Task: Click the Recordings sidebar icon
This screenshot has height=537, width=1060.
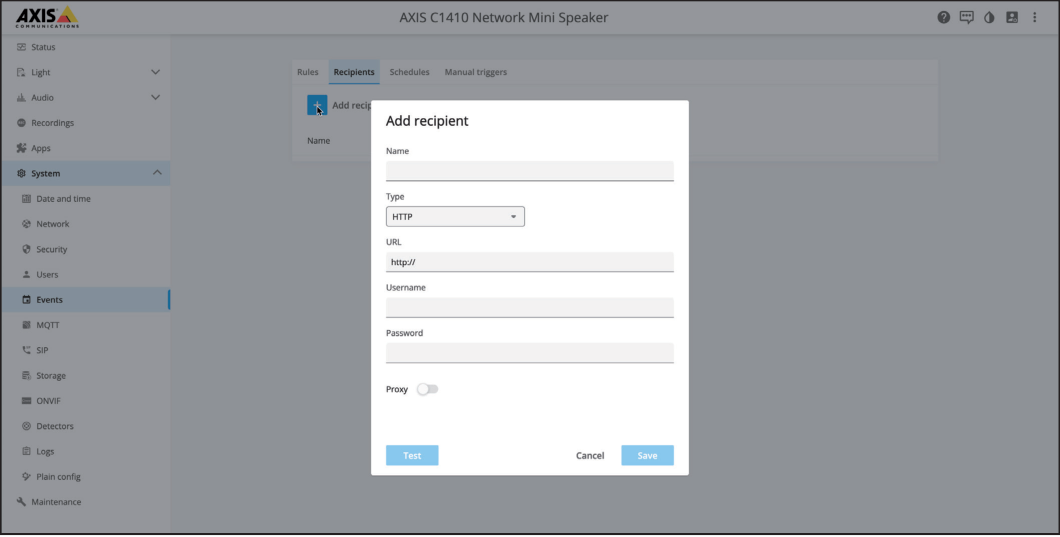Action: coord(21,123)
